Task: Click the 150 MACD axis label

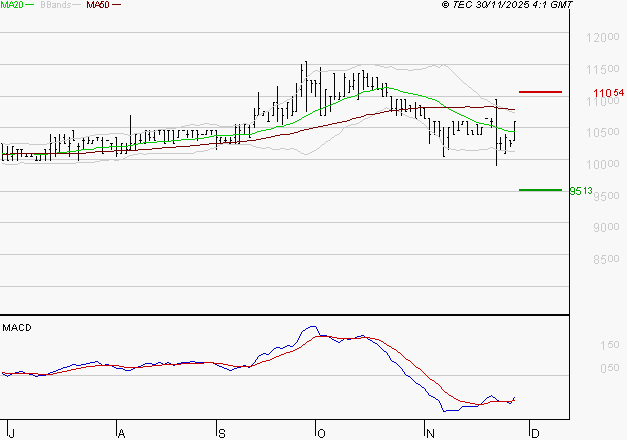Action: point(609,345)
